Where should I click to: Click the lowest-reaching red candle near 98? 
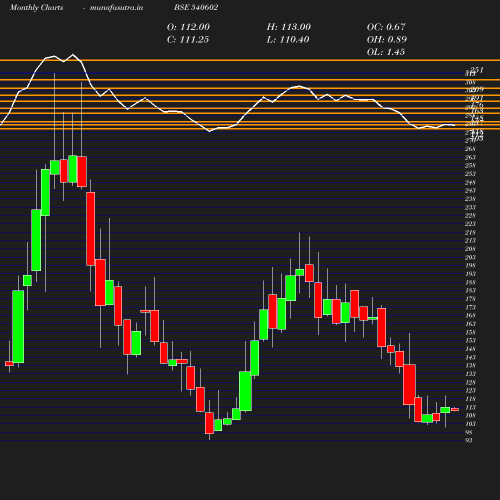click(209, 423)
